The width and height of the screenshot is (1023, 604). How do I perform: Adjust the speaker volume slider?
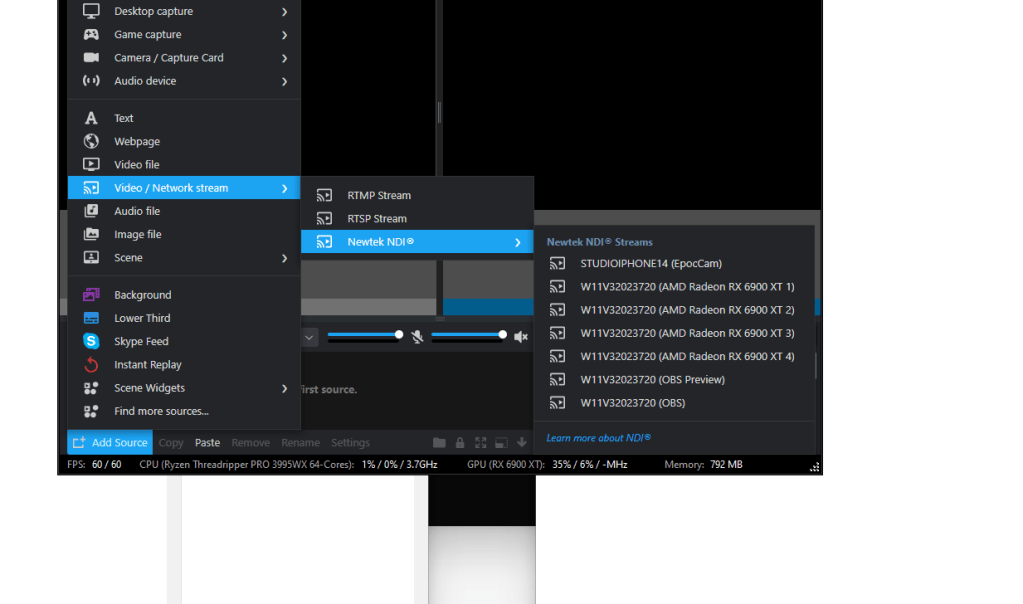[x=468, y=335]
